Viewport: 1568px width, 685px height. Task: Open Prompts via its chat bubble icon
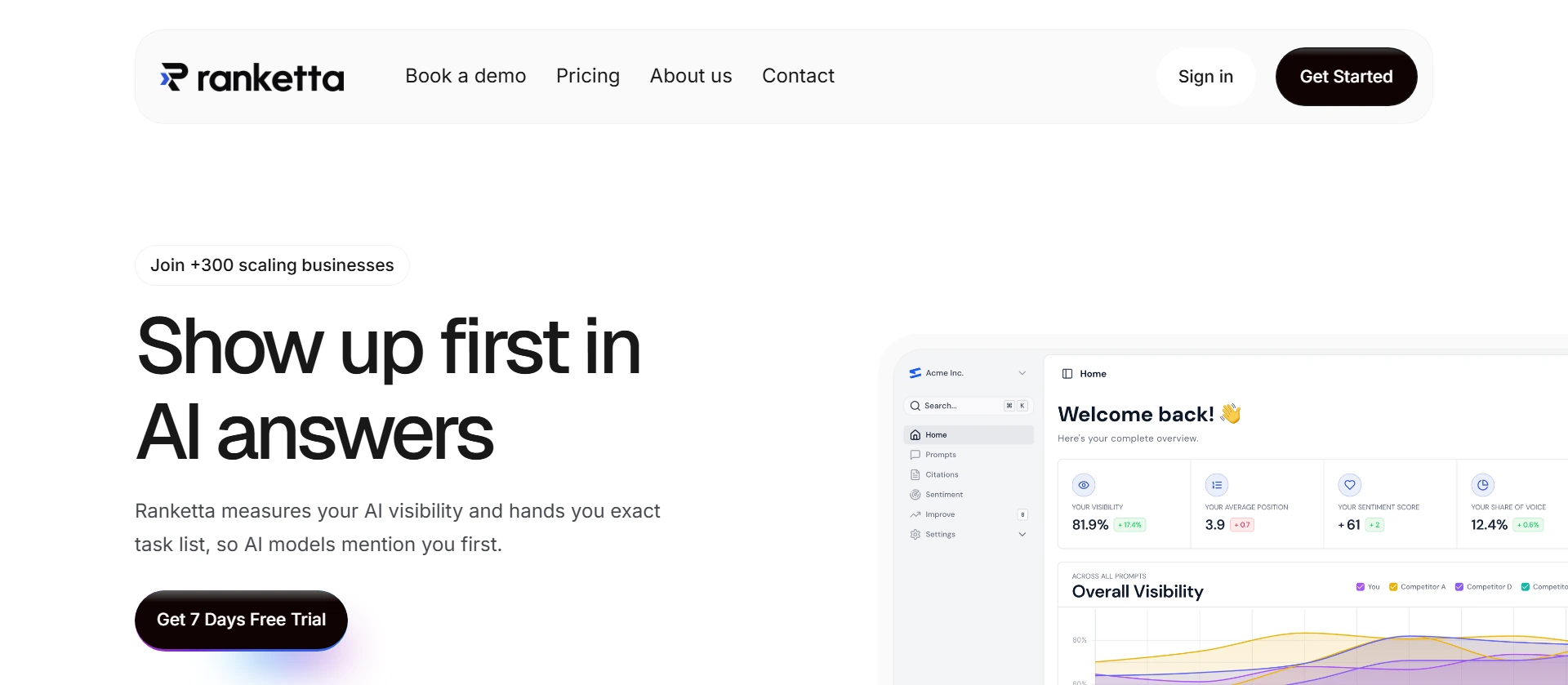pos(915,455)
